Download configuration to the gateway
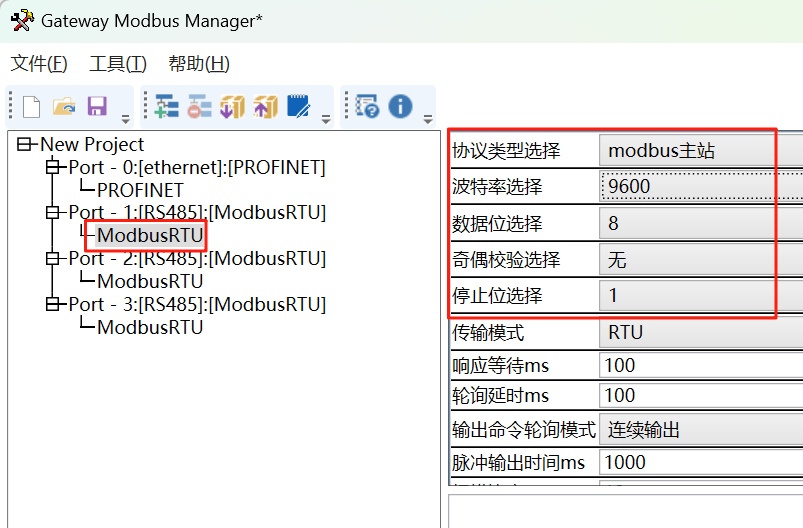The image size is (803, 528). point(233,107)
